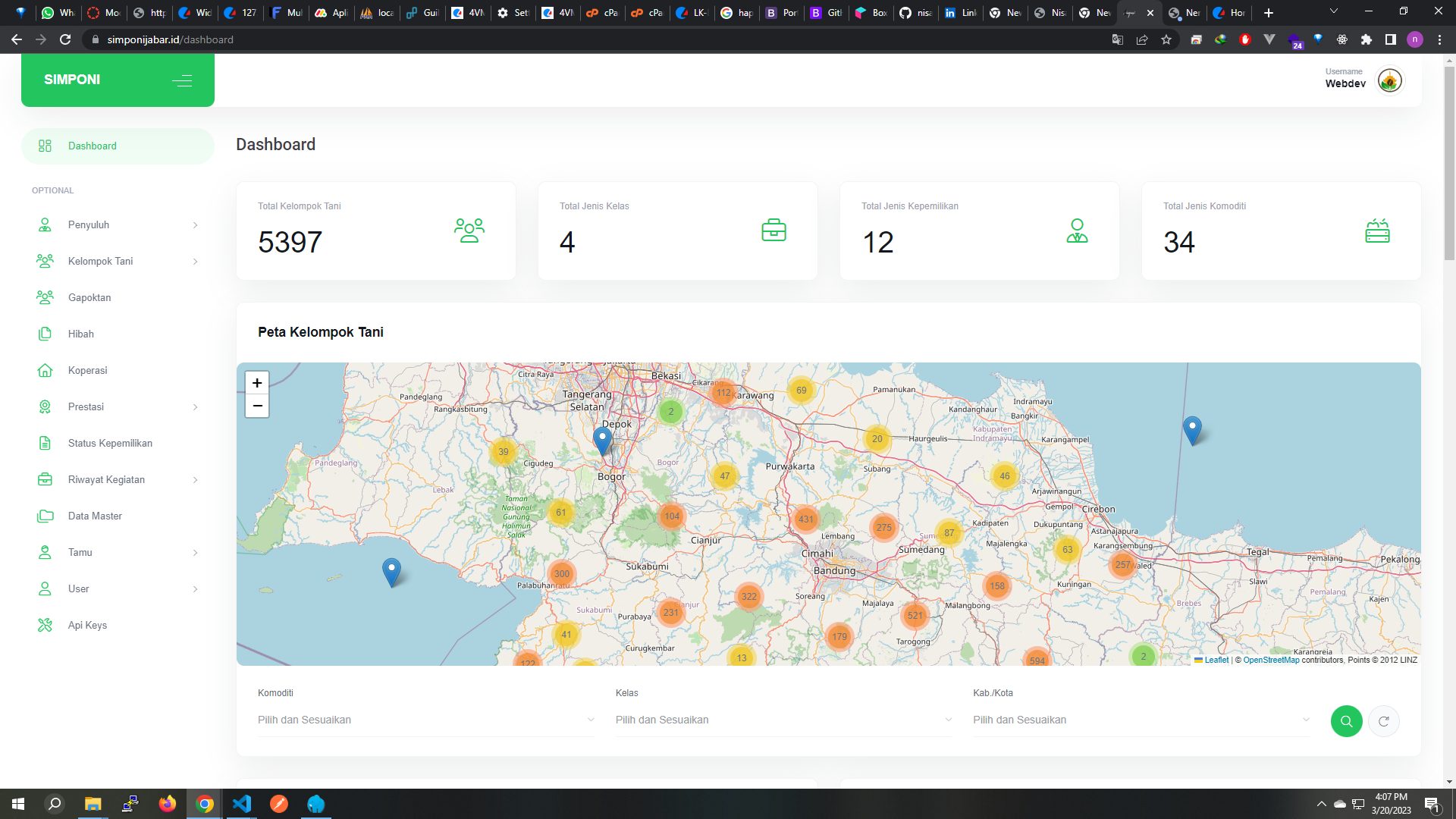Click the Status Kepemilikan document icon
Viewport: 1456px width, 819px height.
45,444
